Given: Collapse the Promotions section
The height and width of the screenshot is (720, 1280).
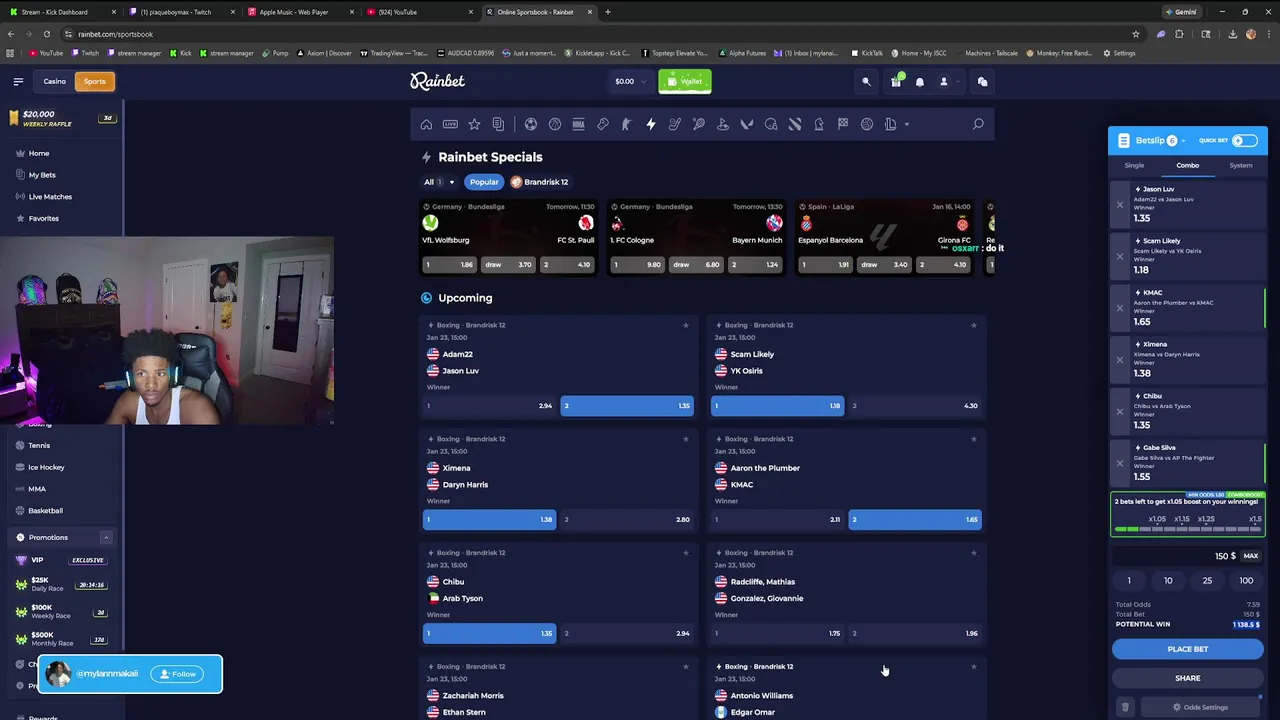Looking at the screenshot, I should pos(105,537).
